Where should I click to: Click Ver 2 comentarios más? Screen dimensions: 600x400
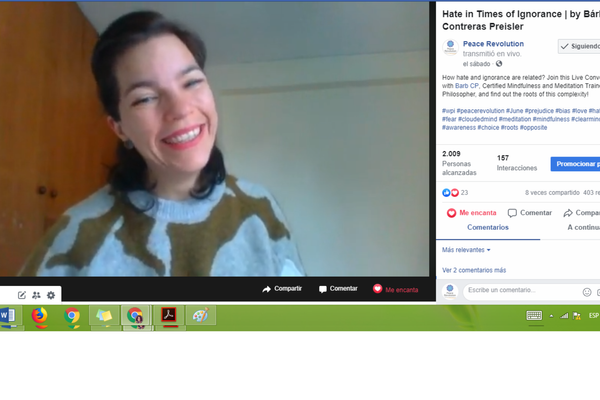point(474,270)
